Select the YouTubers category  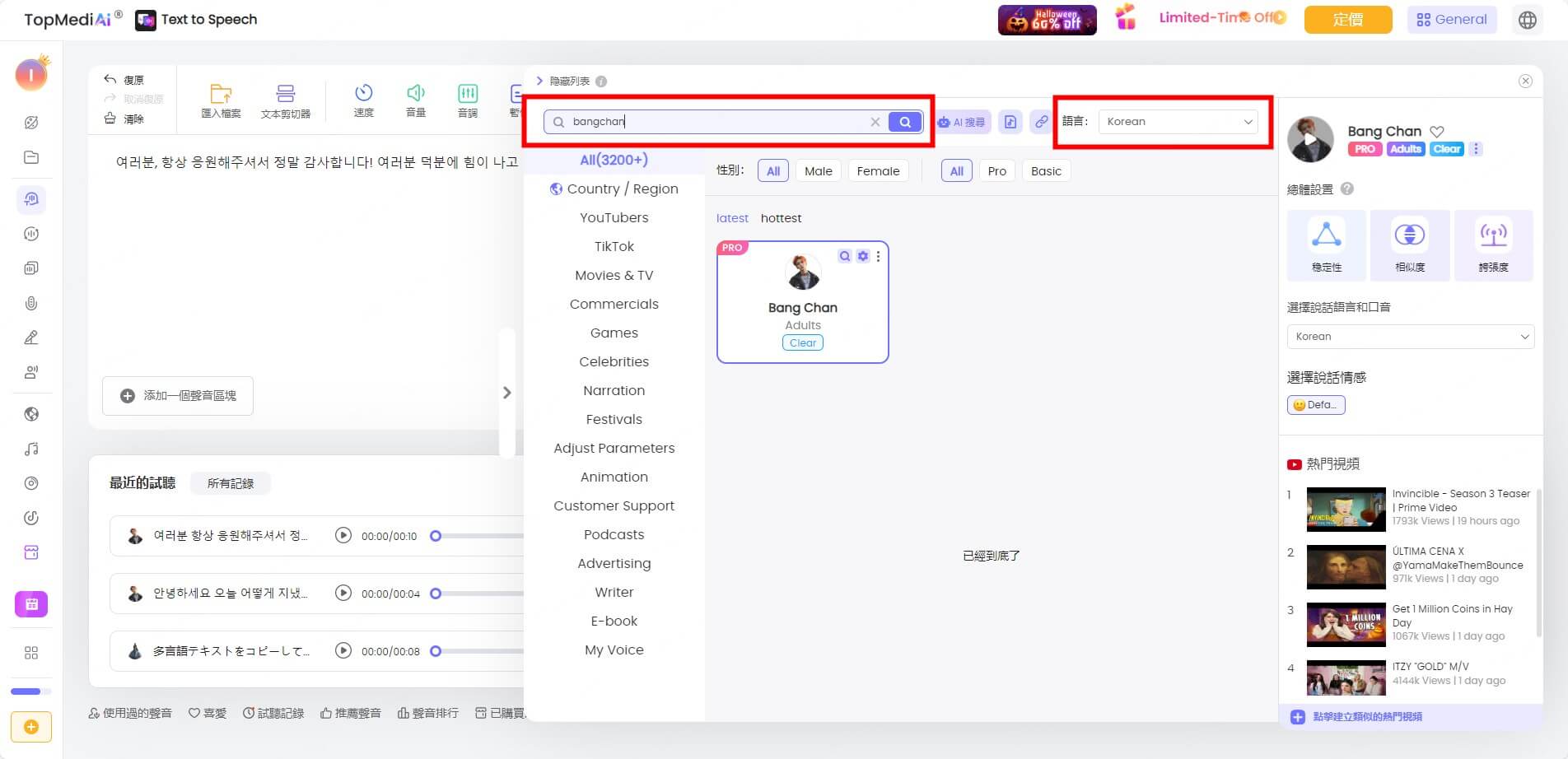(x=614, y=217)
